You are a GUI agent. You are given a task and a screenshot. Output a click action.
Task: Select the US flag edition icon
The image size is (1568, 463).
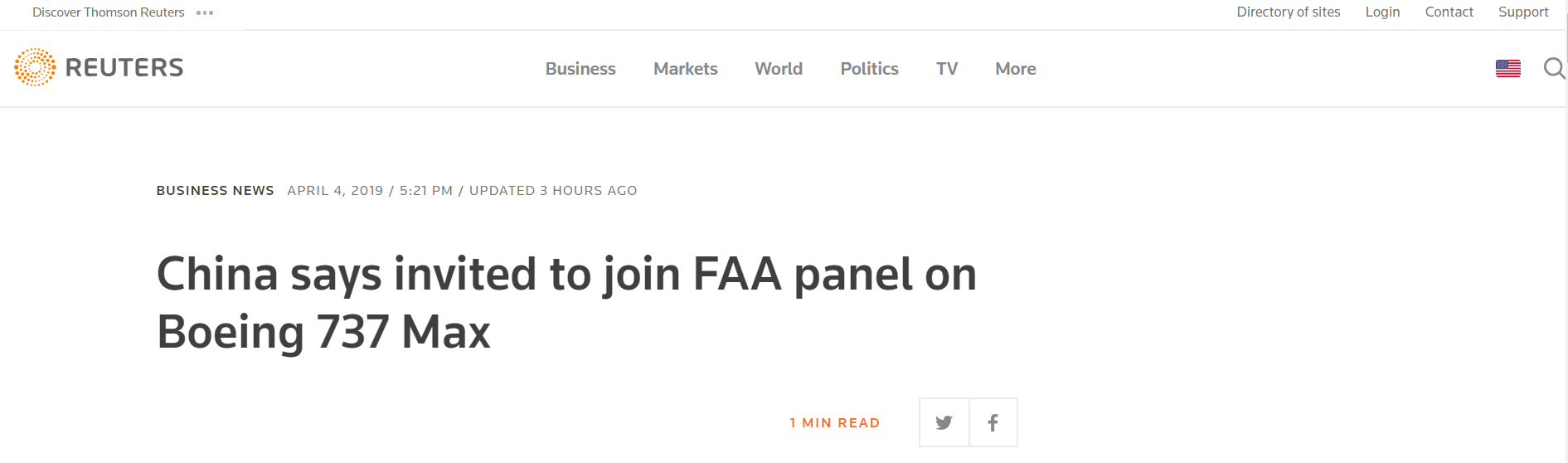(x=1507, y=68)
